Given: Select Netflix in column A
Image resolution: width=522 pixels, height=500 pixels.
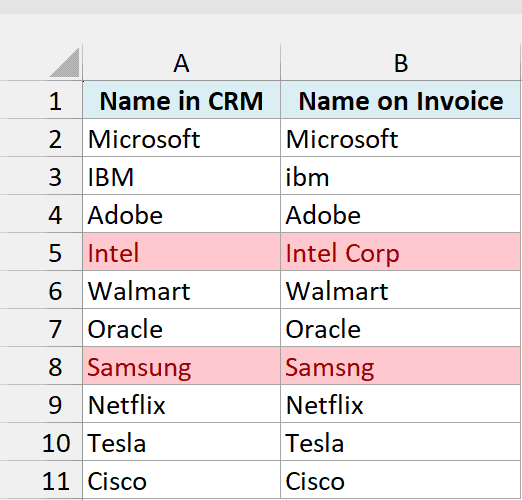Looking at the screenshot, I should coord(181,404).
